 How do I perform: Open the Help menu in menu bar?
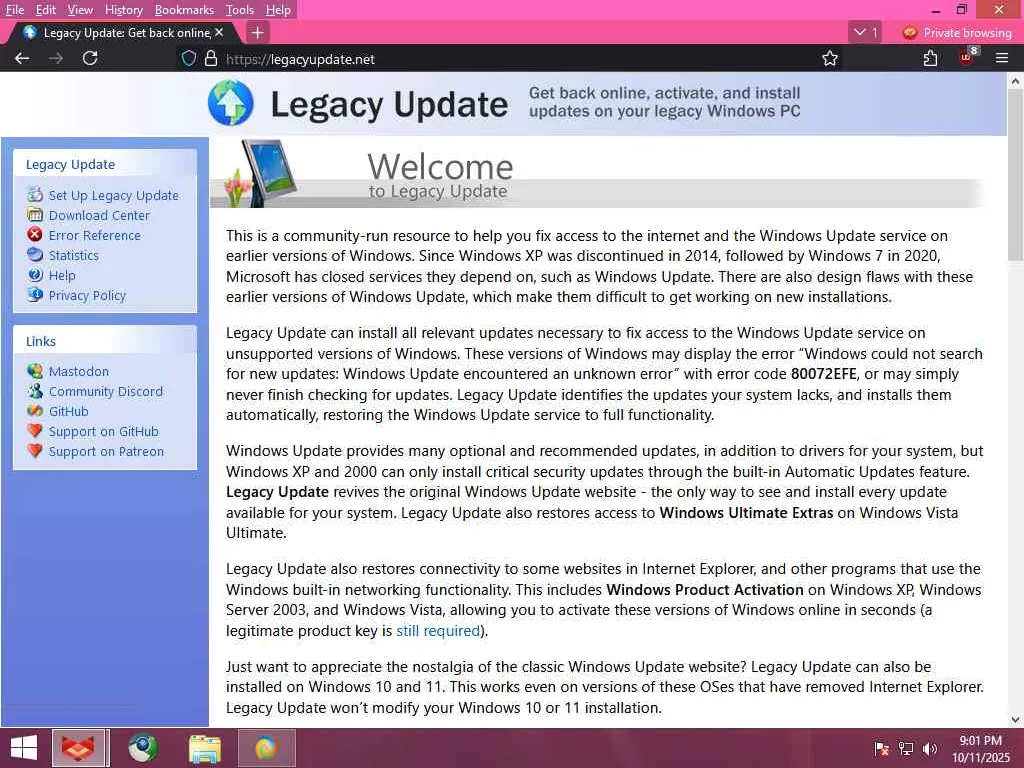[278, 10]
